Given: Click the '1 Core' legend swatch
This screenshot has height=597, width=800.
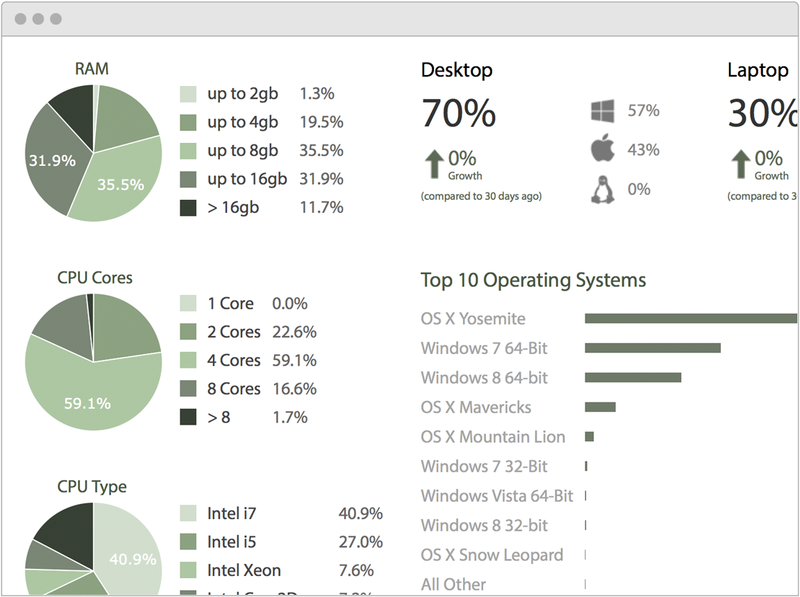Looking at the screenshot, I should point(188,303).
